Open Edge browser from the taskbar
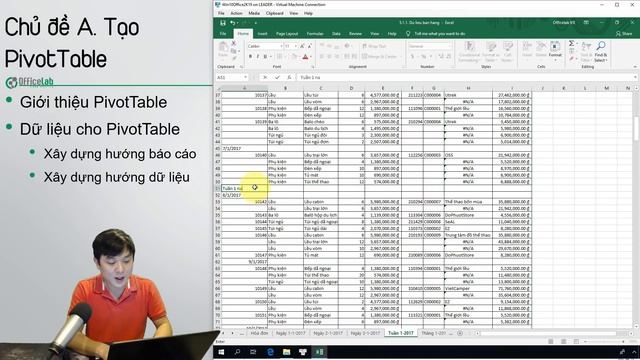 (x=270, y=352)
